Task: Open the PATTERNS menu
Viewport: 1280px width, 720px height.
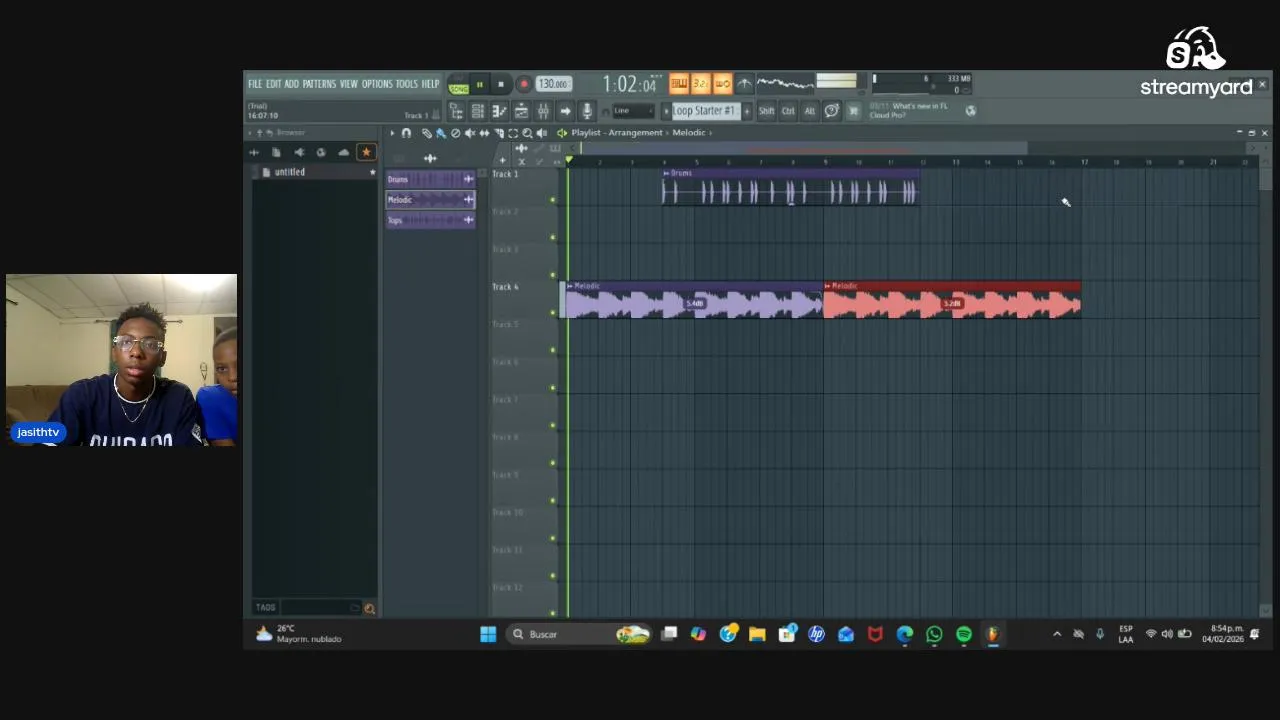Action: pyautogui.click(x=319, y=84)
